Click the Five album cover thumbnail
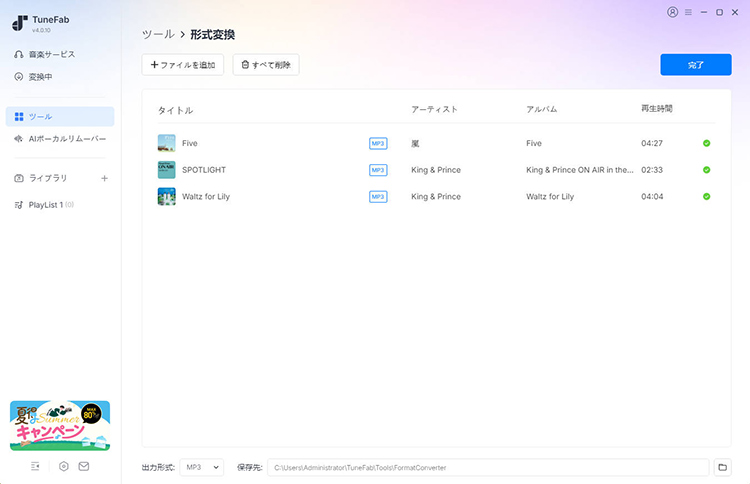 (x=166, y=143)
